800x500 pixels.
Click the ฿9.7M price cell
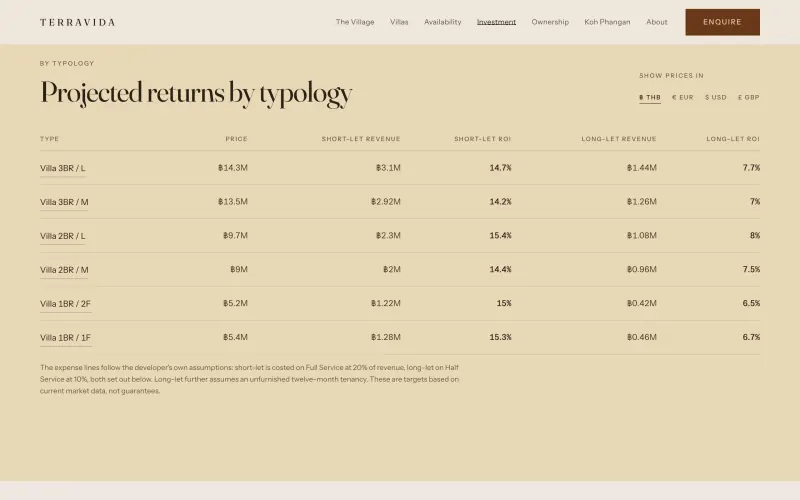tap(235, 235)
